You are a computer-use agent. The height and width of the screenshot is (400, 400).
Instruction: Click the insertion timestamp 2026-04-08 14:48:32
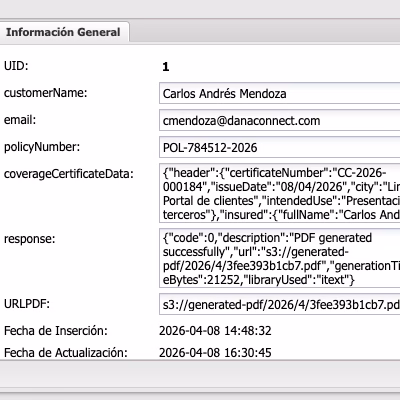215,331
